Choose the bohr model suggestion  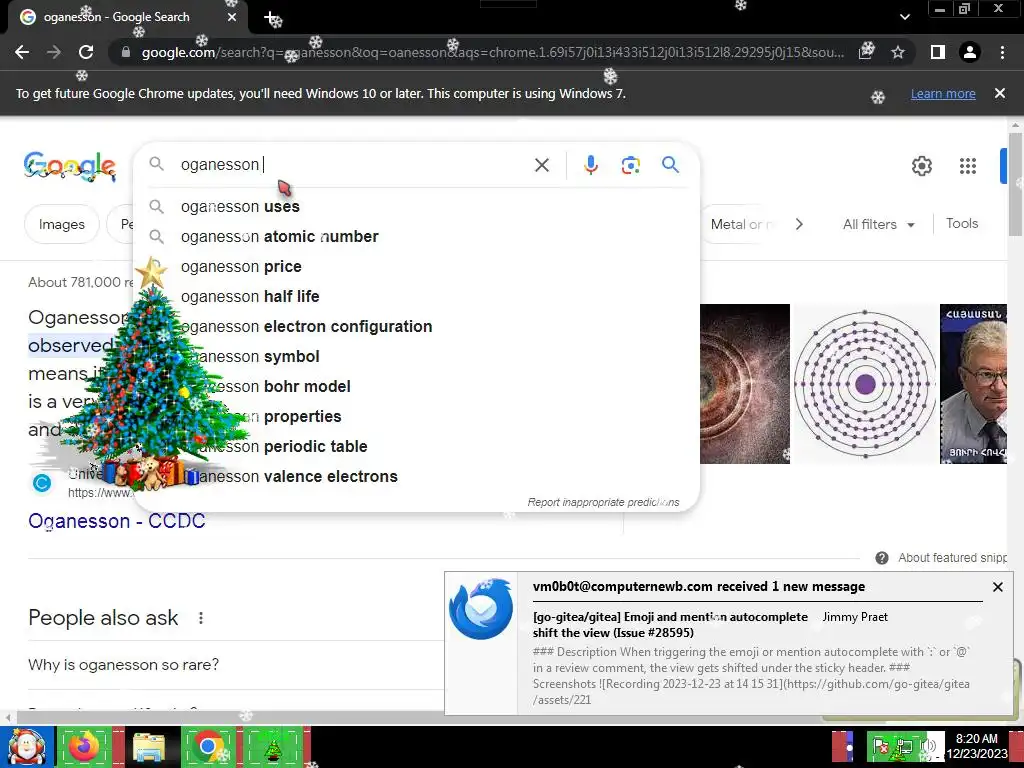tap(416, 387)
